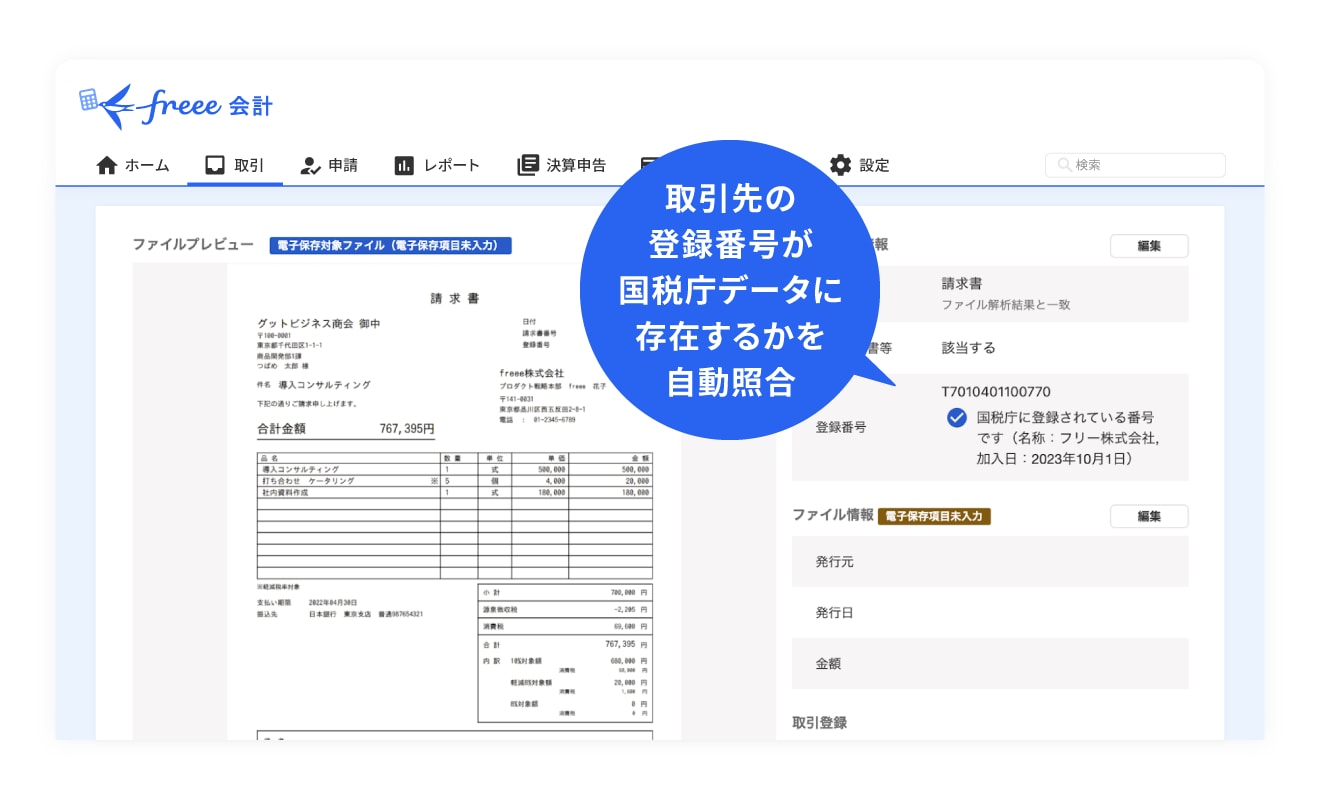Open settings using the gear icon

841,164
